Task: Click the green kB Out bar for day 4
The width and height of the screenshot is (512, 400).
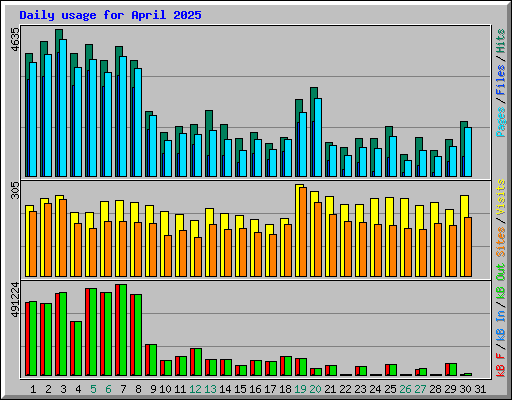Action: tap(78, 349)
